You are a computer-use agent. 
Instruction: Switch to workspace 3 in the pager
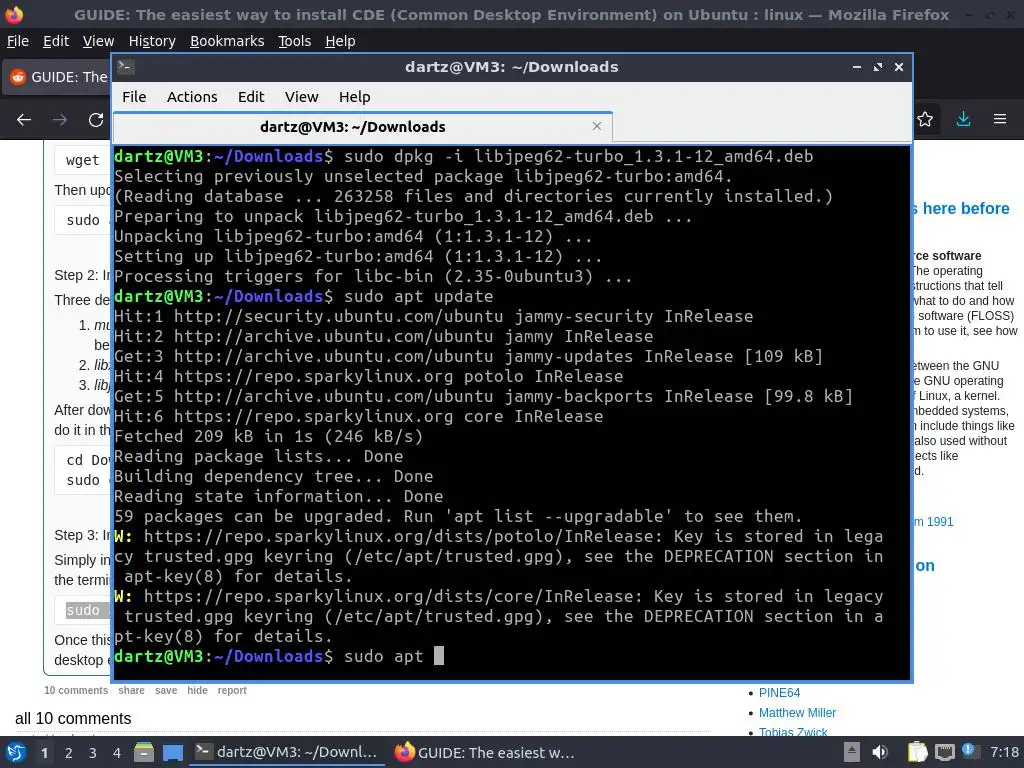click(x=93, y=752)
